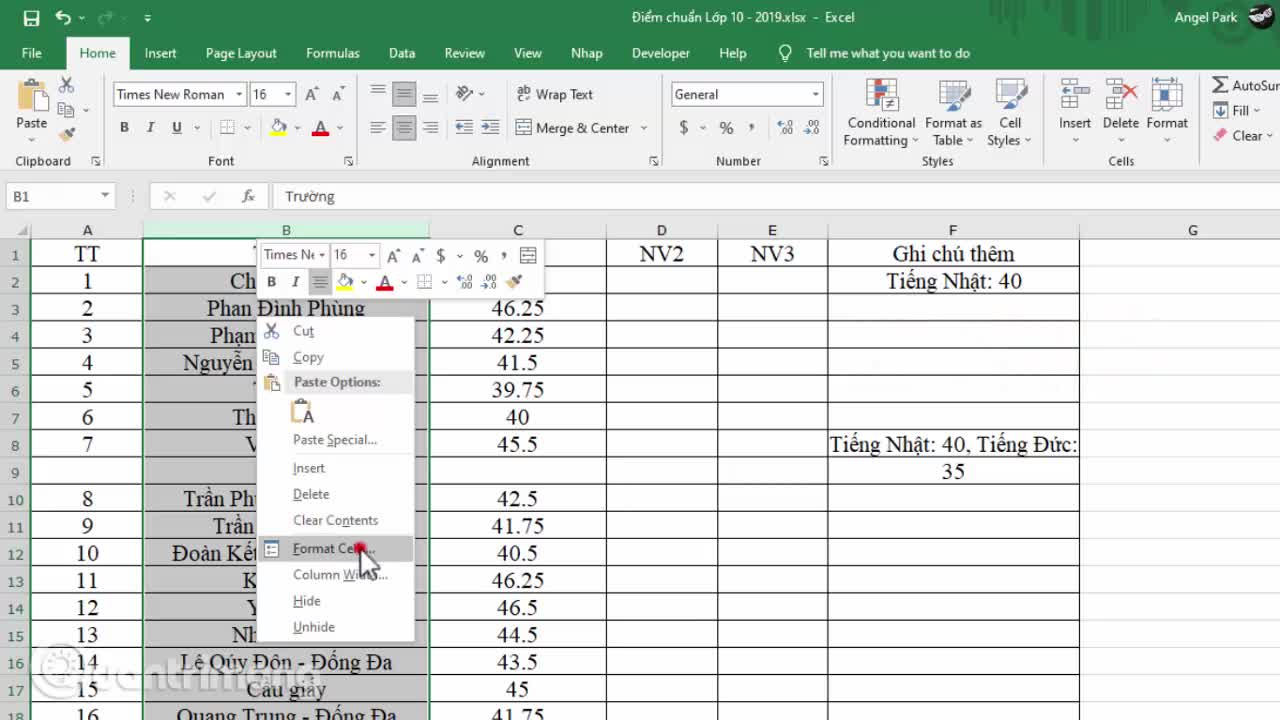The width and height of the screenshot is (1280, 720).
Task: Open Alignment settings dialog launcher
Action: tap(653, 161)
